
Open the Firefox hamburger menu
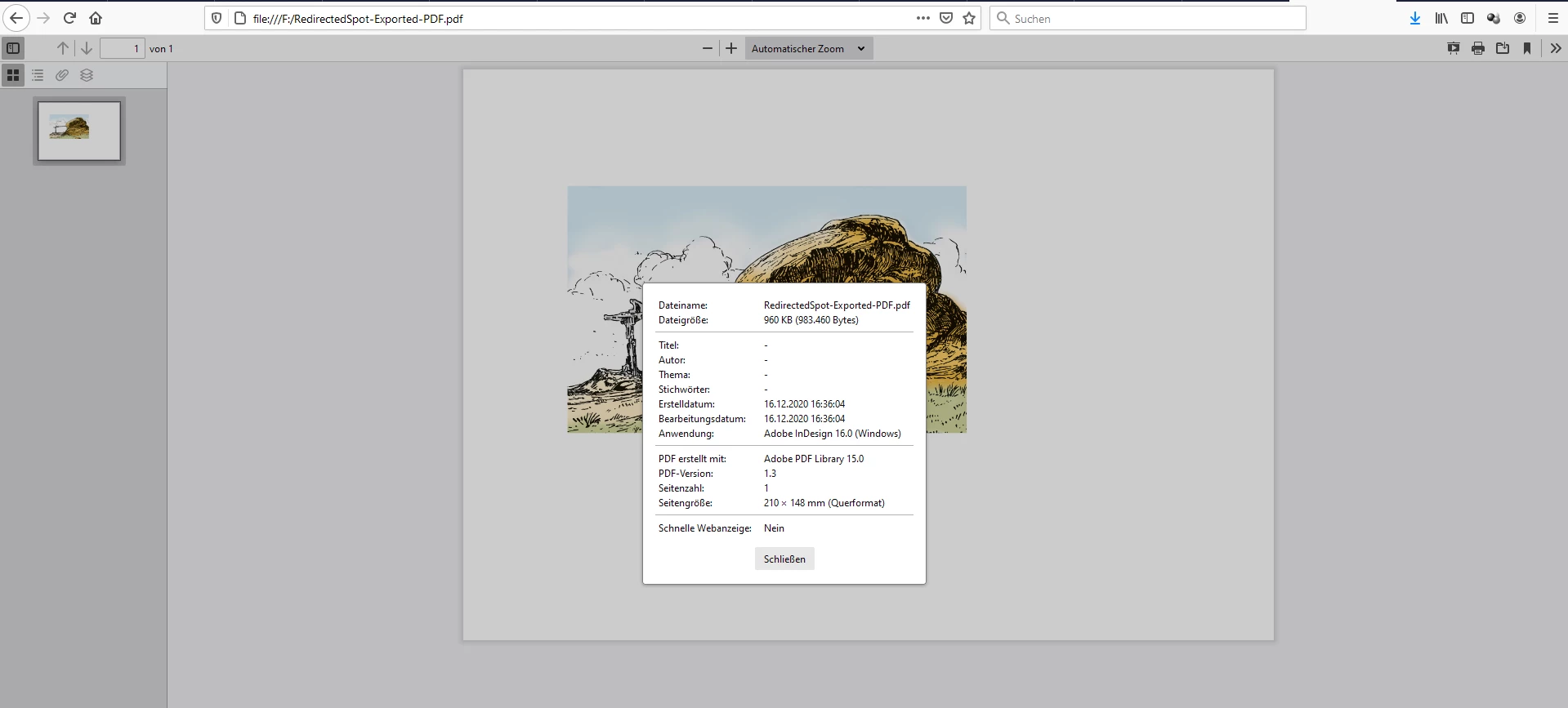pyautogui.click(x=1553, y=18)
